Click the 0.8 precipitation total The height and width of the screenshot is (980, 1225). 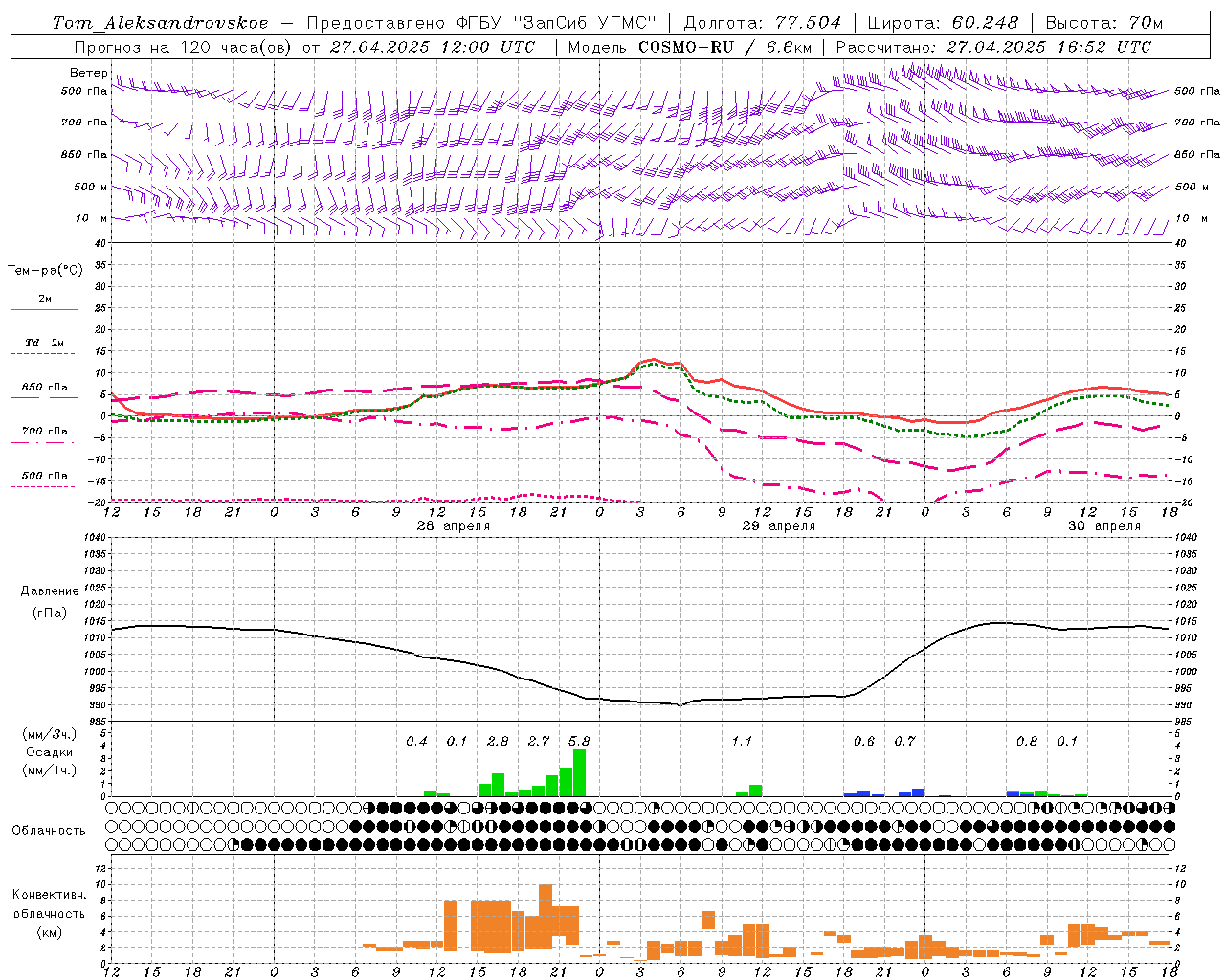click(1027, 742)
